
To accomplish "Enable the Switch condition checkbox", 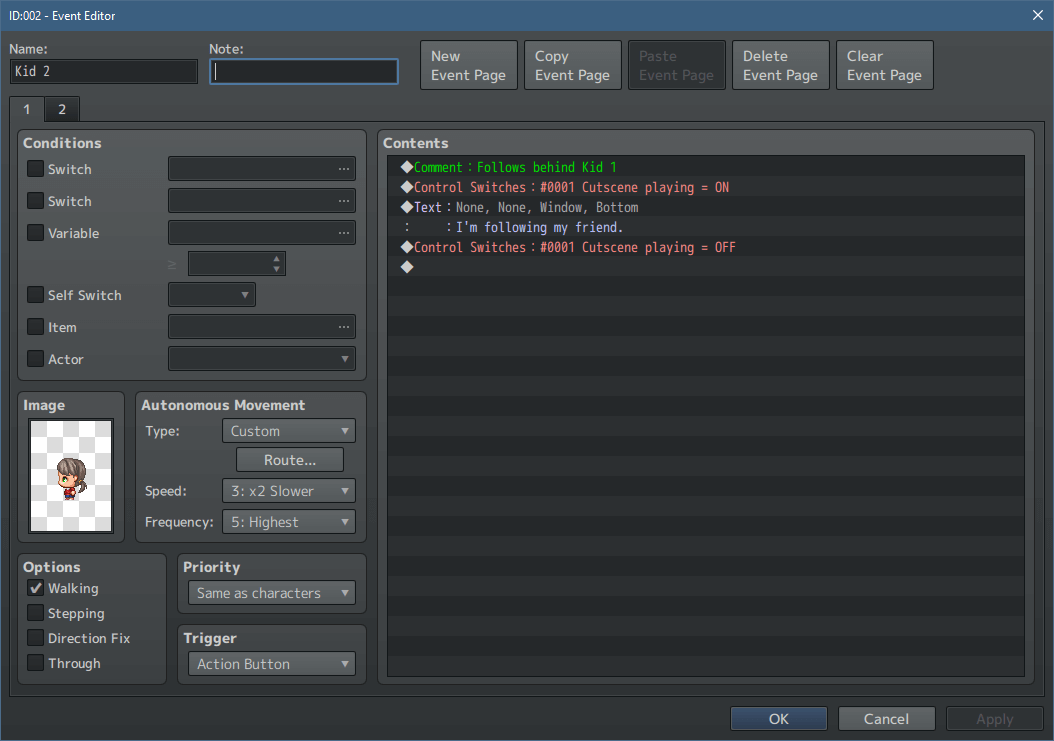I will pyautogui.click(x=34, y=168).
